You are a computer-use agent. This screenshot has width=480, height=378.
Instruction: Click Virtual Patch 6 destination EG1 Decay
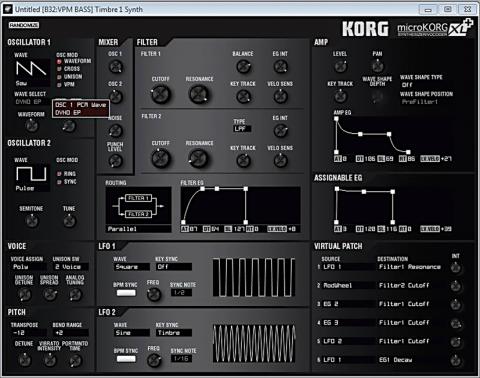pos(410,360)
